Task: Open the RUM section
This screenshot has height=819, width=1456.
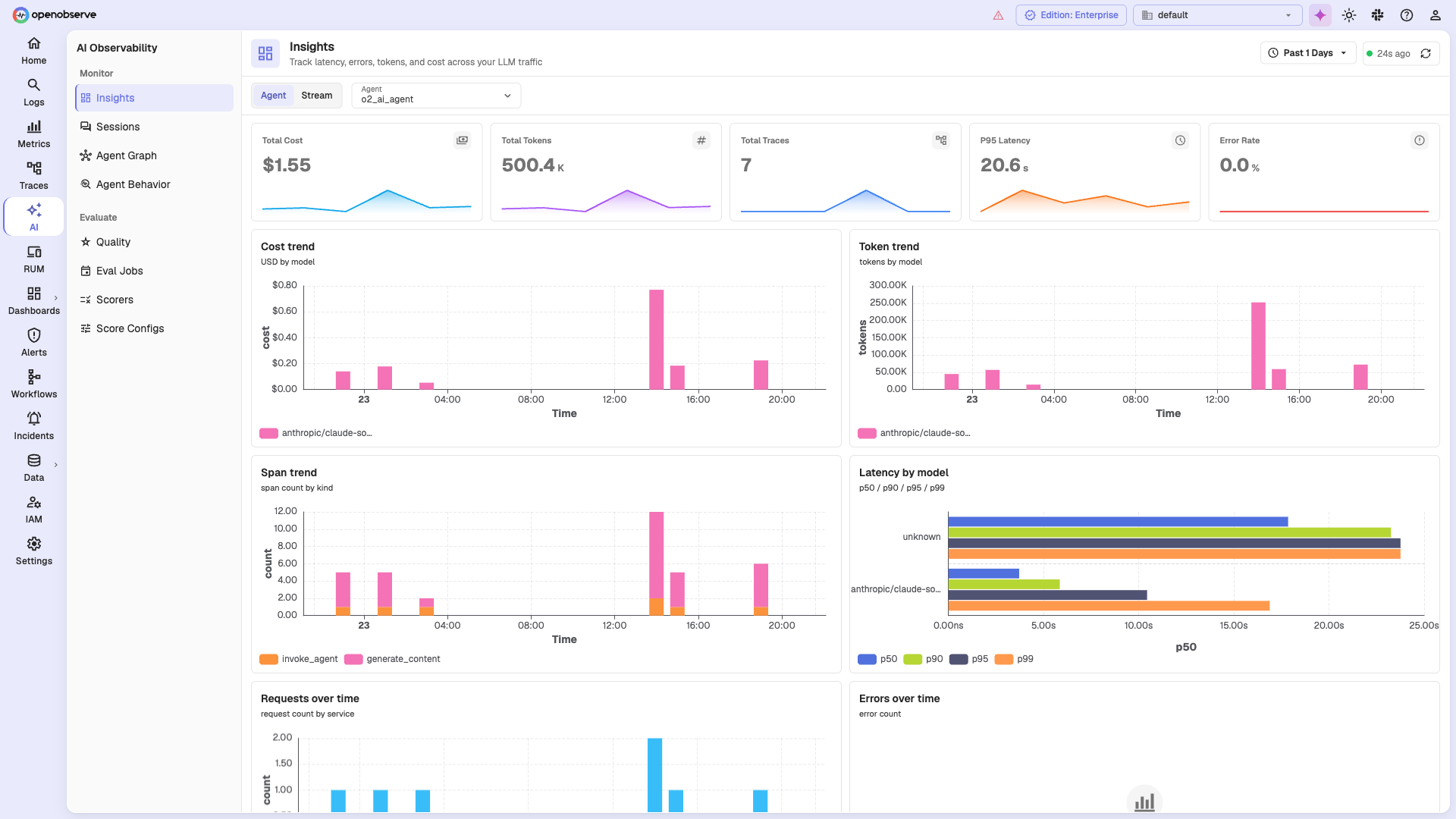Action: pos(33,259)
